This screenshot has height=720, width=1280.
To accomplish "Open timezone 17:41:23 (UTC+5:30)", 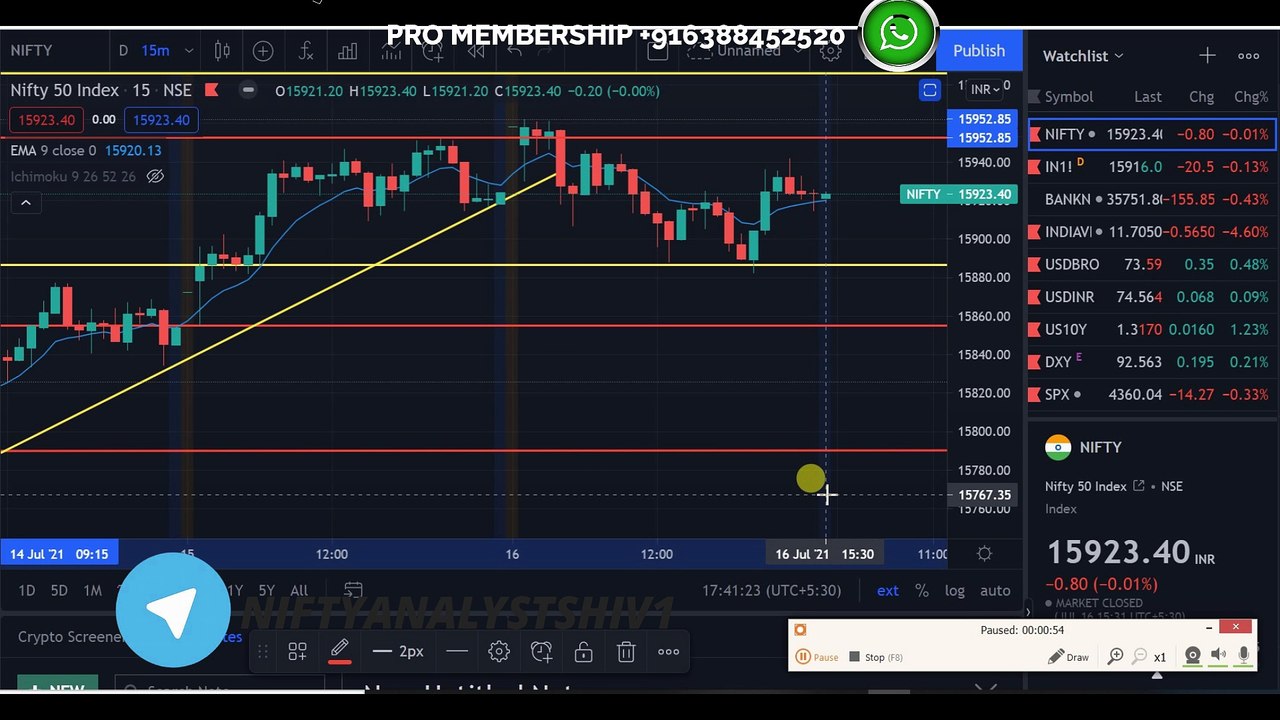I will tap(771, 590).
